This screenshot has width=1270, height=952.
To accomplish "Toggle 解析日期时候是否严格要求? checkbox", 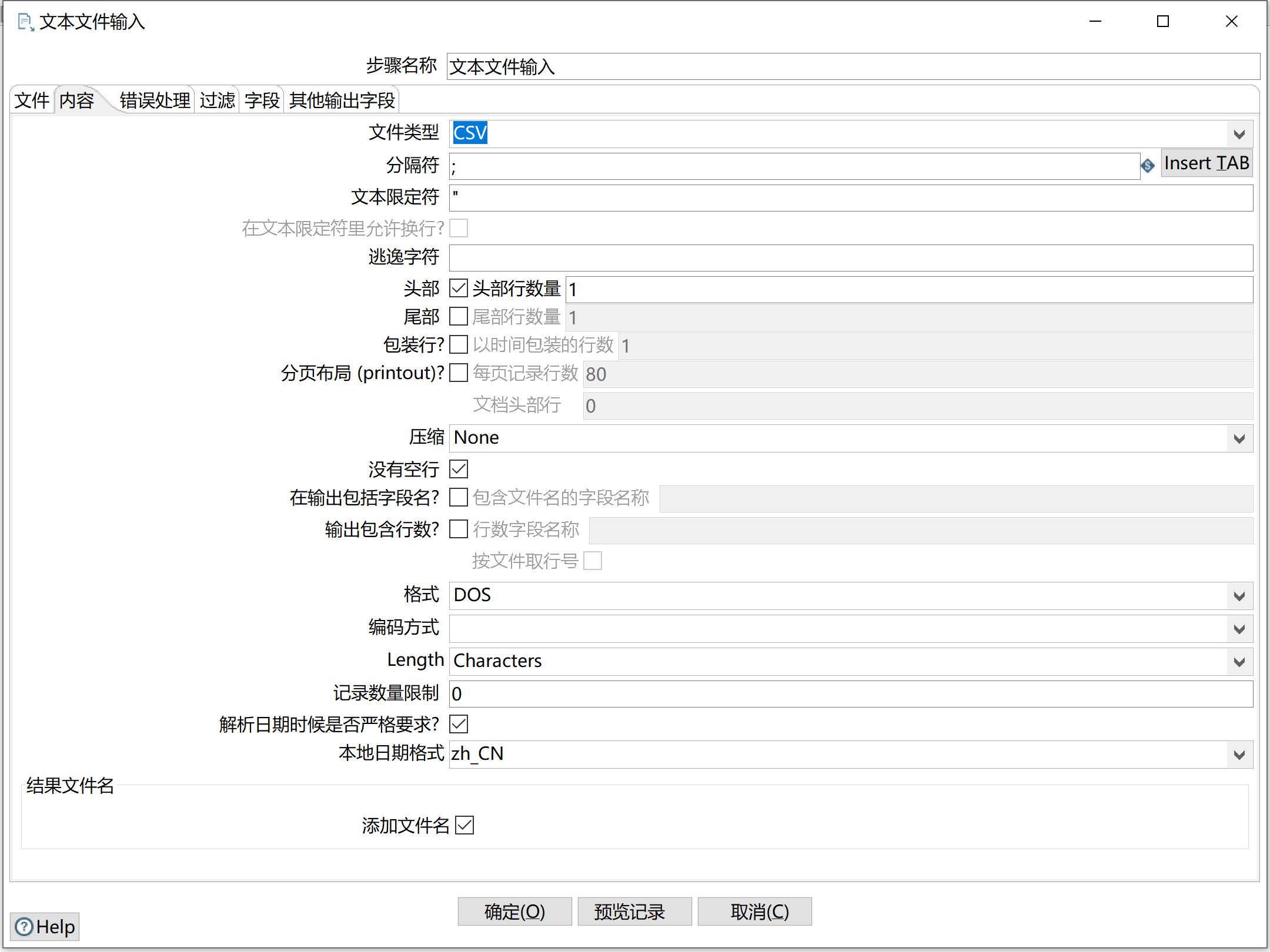I will coord(459,724).
